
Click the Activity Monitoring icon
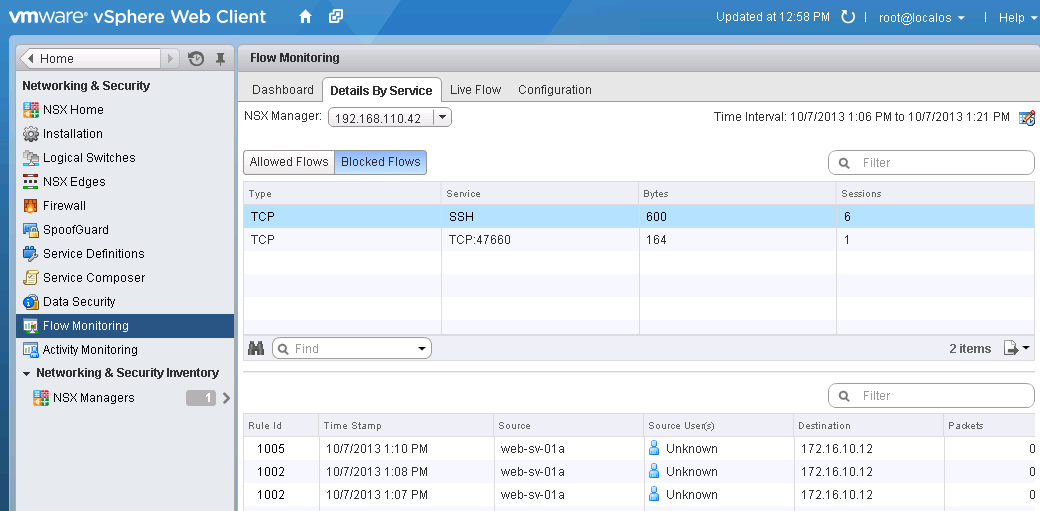click(31, 349)
